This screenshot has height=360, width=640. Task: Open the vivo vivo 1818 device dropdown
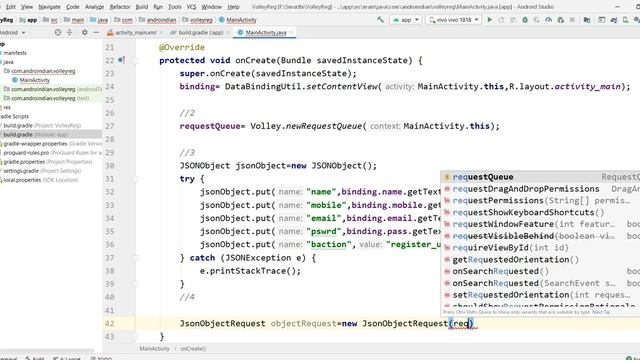[x=453, y=20]
